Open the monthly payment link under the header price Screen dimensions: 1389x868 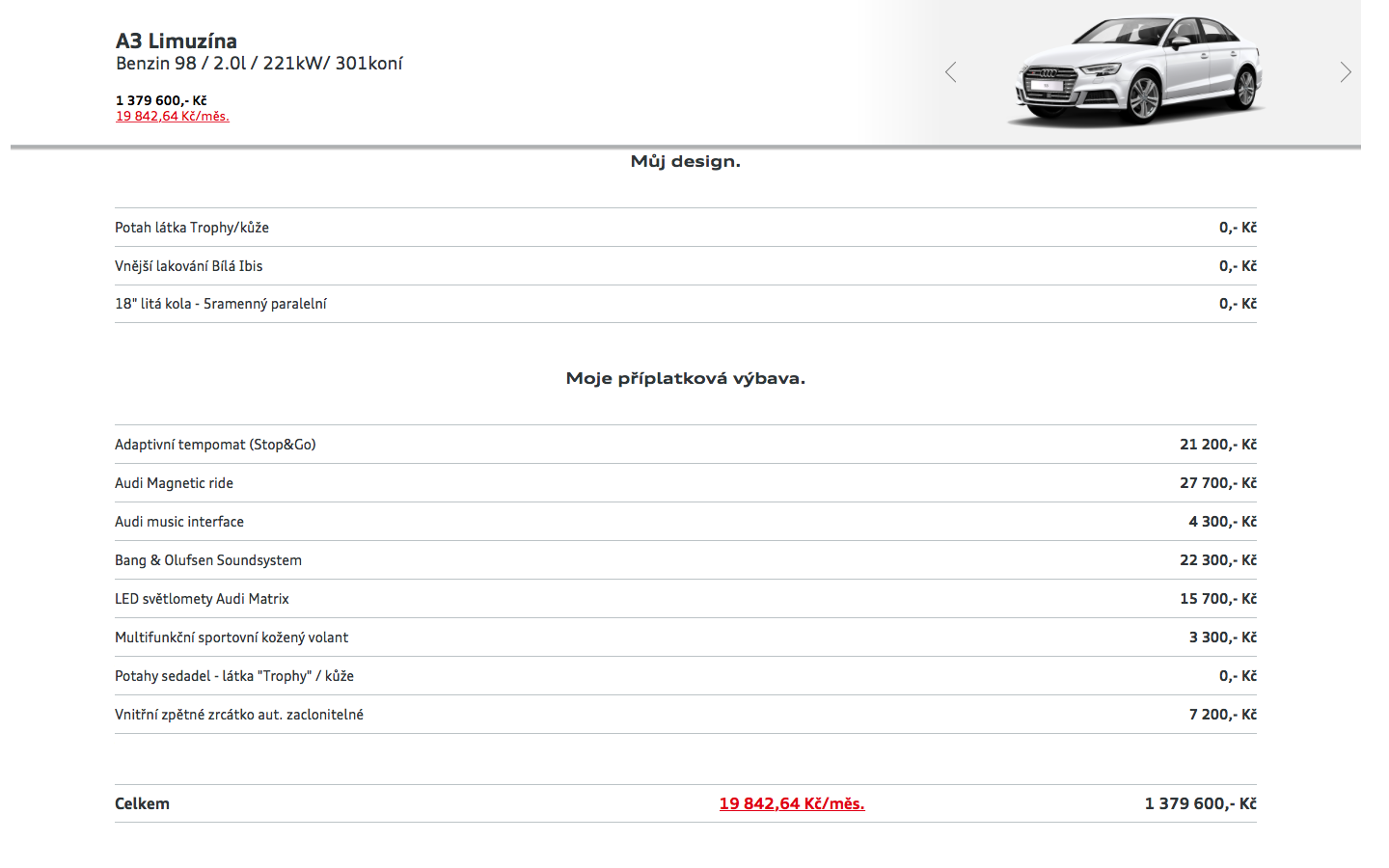(x=173, y=117)
